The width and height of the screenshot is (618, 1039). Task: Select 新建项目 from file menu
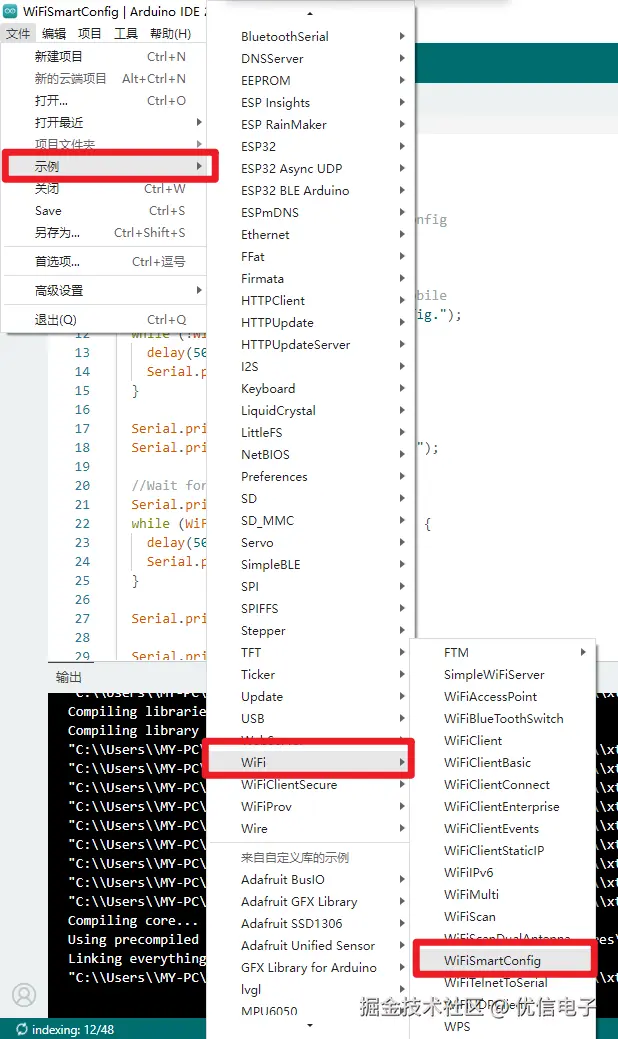pos(105,56)
